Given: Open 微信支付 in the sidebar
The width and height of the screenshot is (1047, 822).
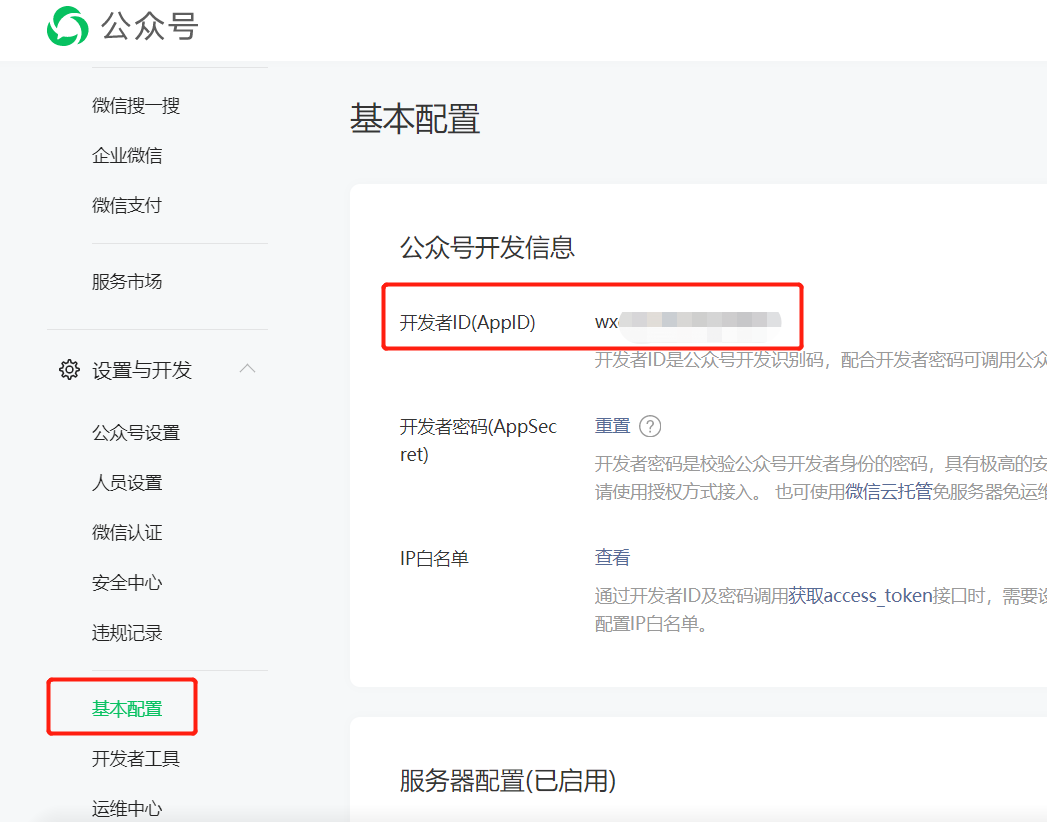Looking at the screenshot, I should [x=127, y=206].
